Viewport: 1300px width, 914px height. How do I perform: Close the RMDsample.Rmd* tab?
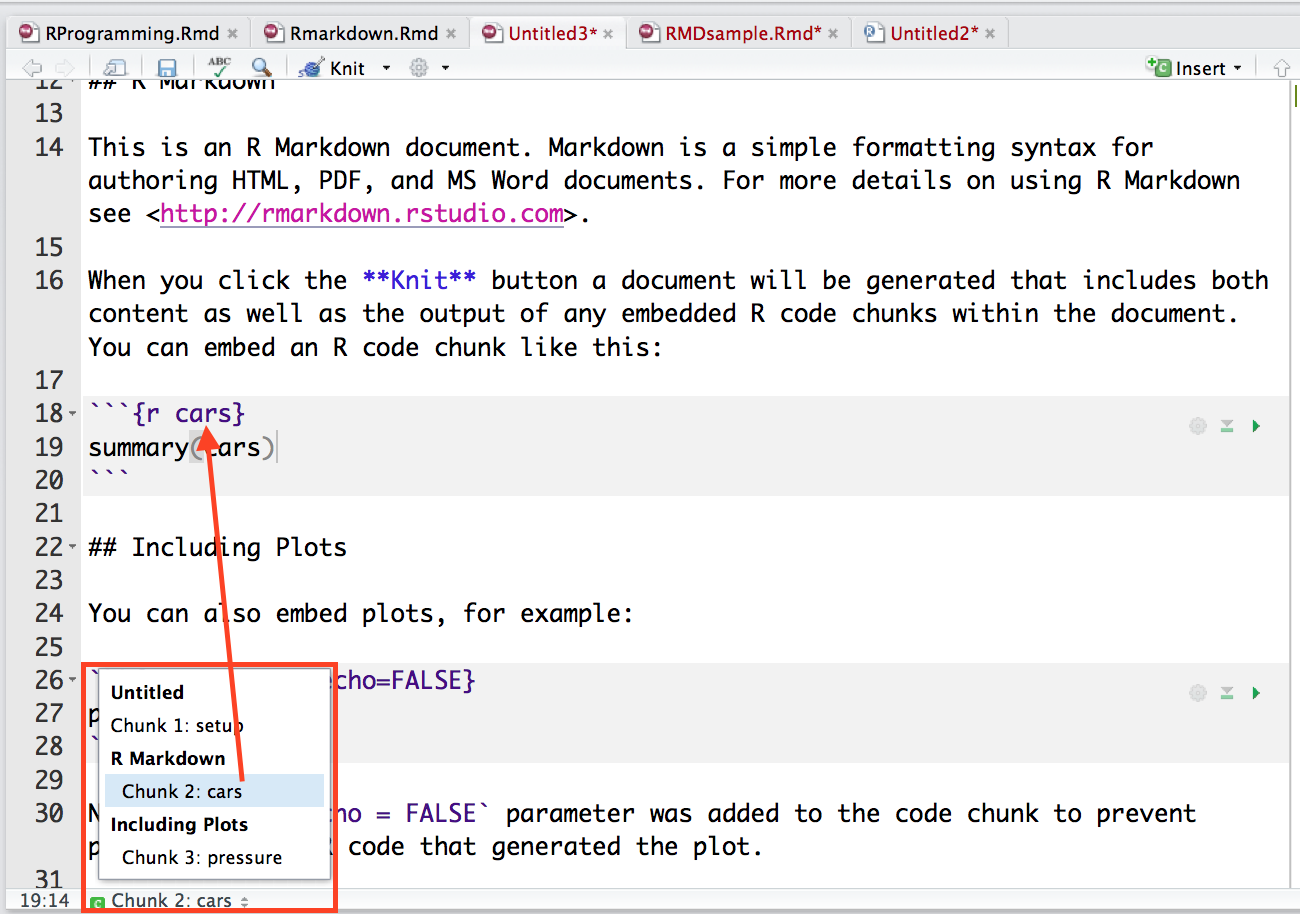[x=832, y=34]
